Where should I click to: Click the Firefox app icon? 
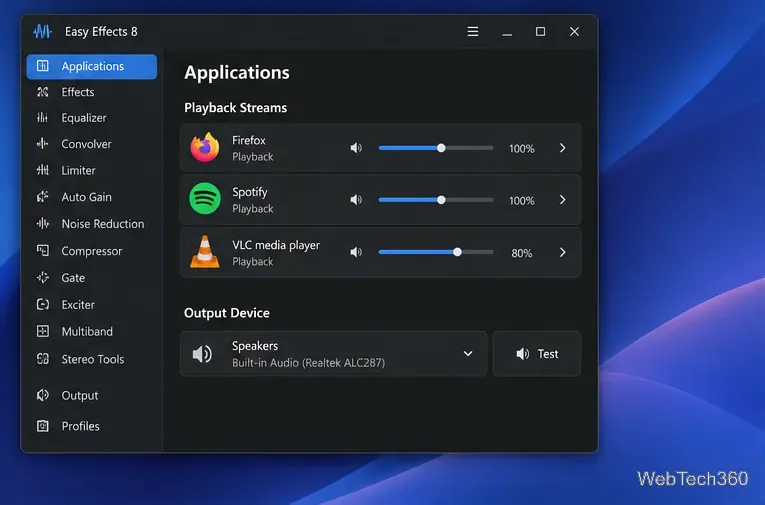(205, 147)
